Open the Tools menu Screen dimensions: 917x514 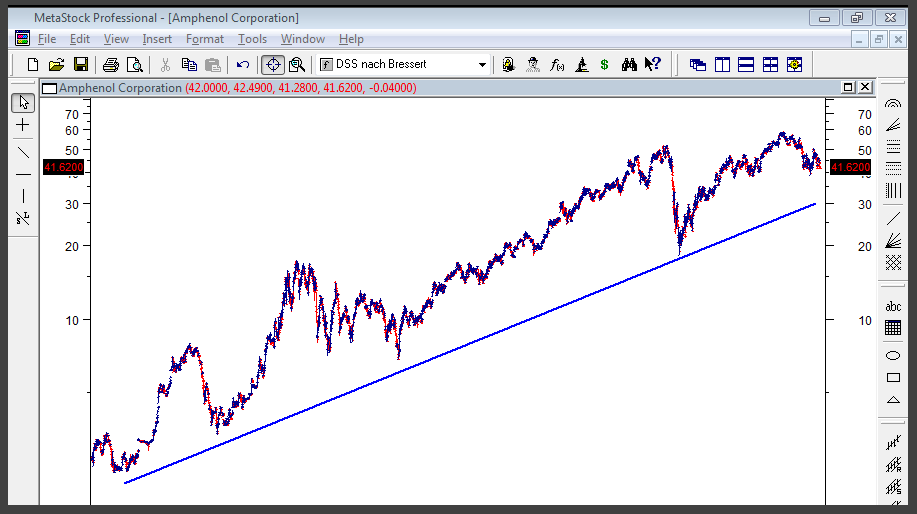[x=252, y=39]
